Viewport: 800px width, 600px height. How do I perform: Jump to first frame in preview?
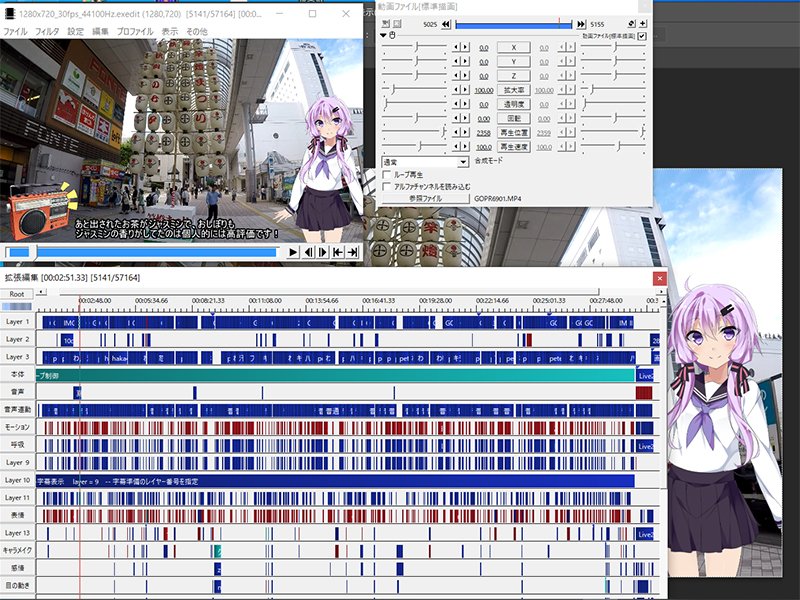[338, 252]
